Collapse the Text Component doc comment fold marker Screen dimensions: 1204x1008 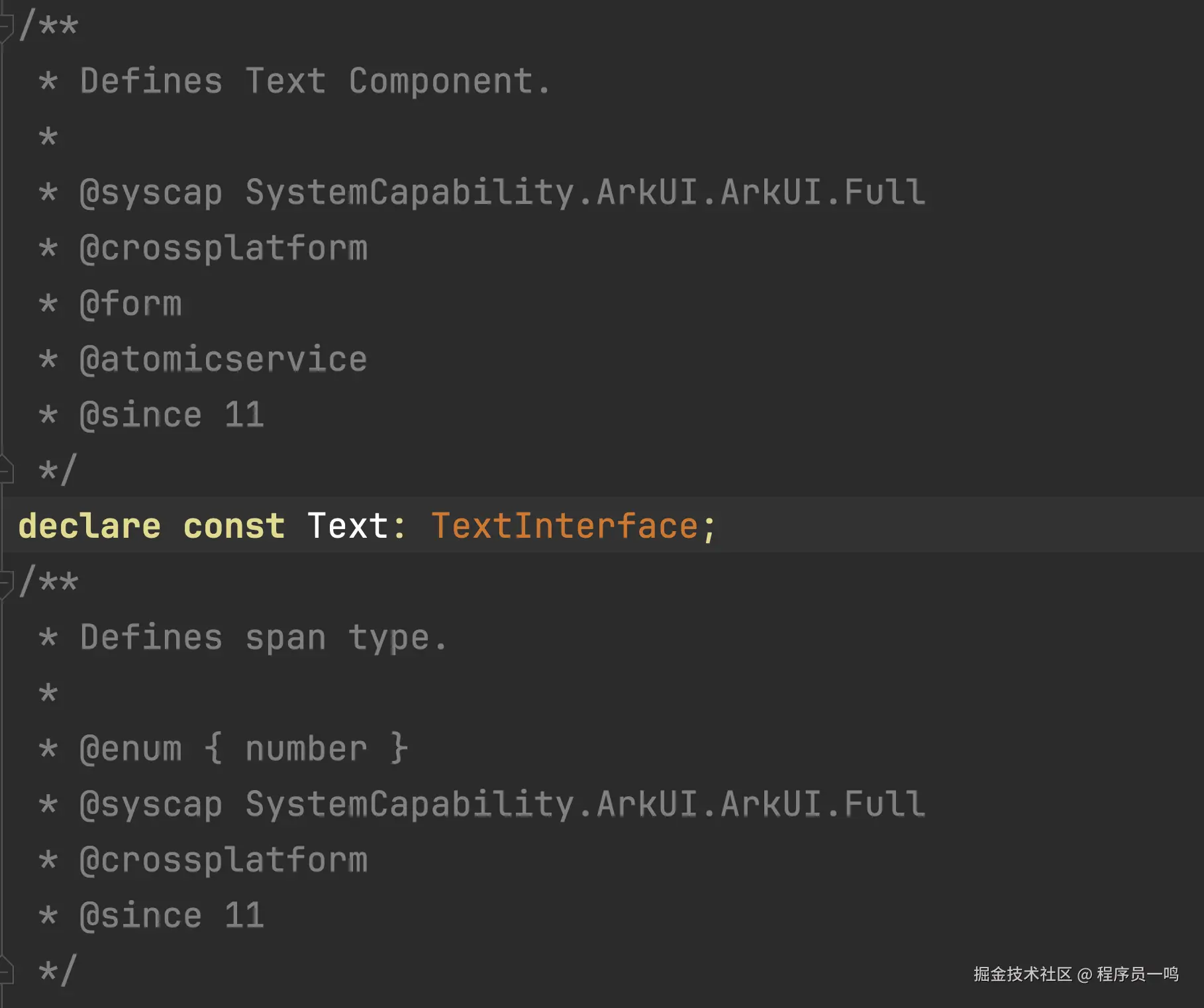pyautogui.click(x=6, y=26)
